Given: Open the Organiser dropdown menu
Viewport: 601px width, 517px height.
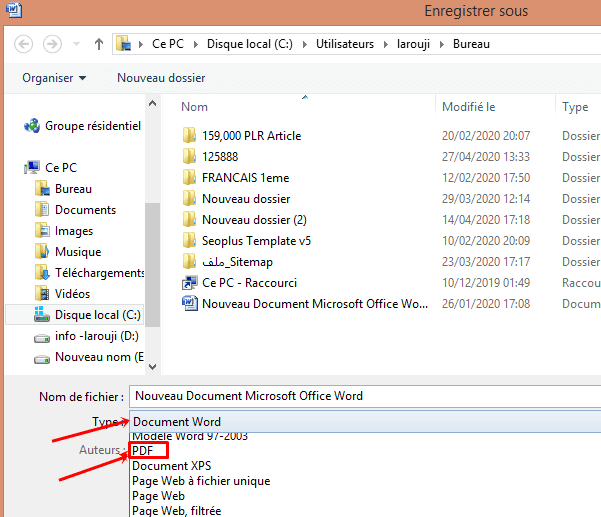Looking at the screenshot, I should [x=54, y=78].
